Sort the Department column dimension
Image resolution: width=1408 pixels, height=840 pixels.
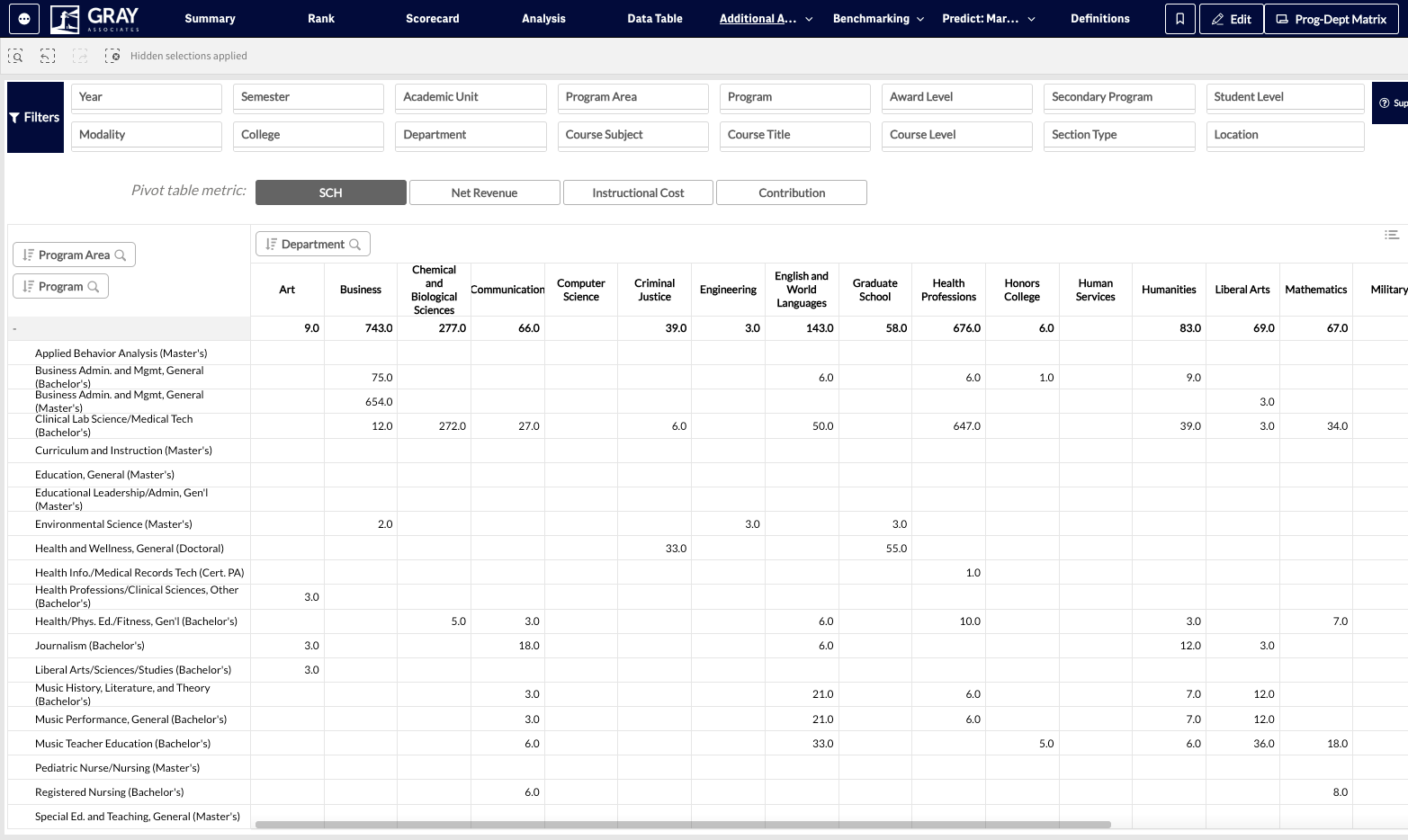tap(272, 245)
